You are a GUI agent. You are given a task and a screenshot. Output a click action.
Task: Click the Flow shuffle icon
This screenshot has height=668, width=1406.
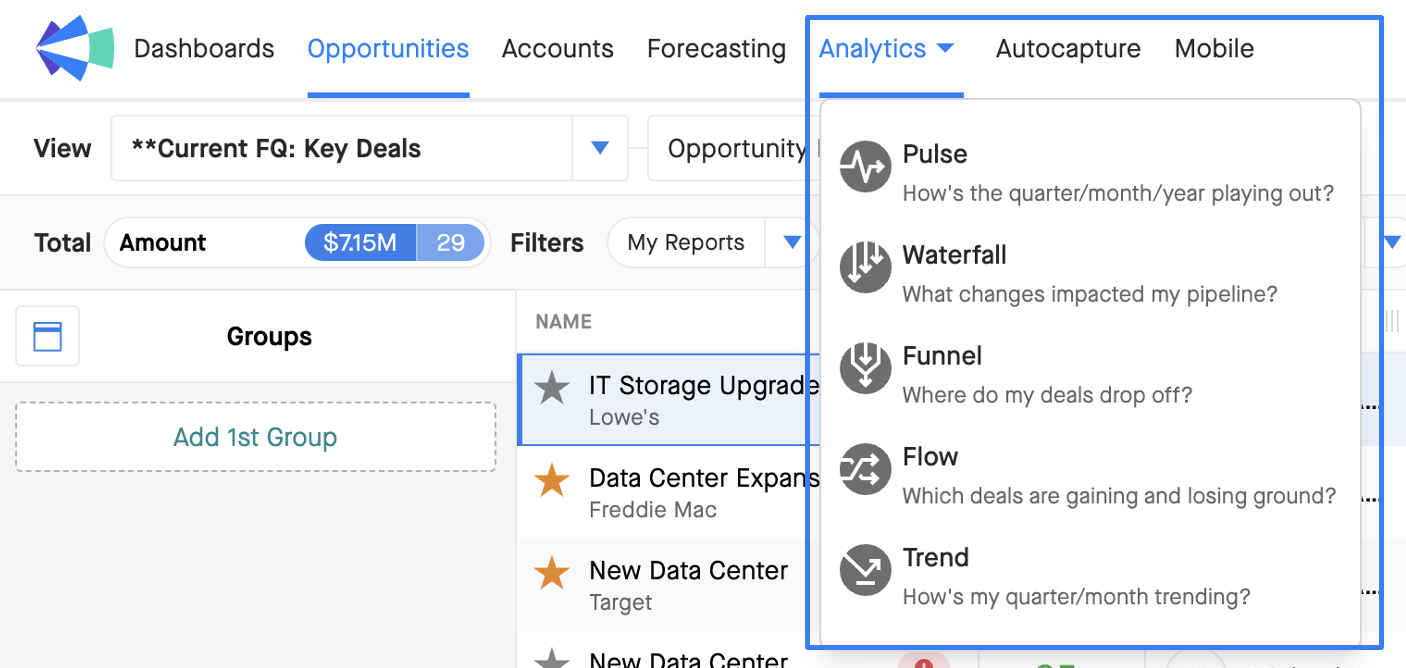pyautogui.click(x=865, y=469)
